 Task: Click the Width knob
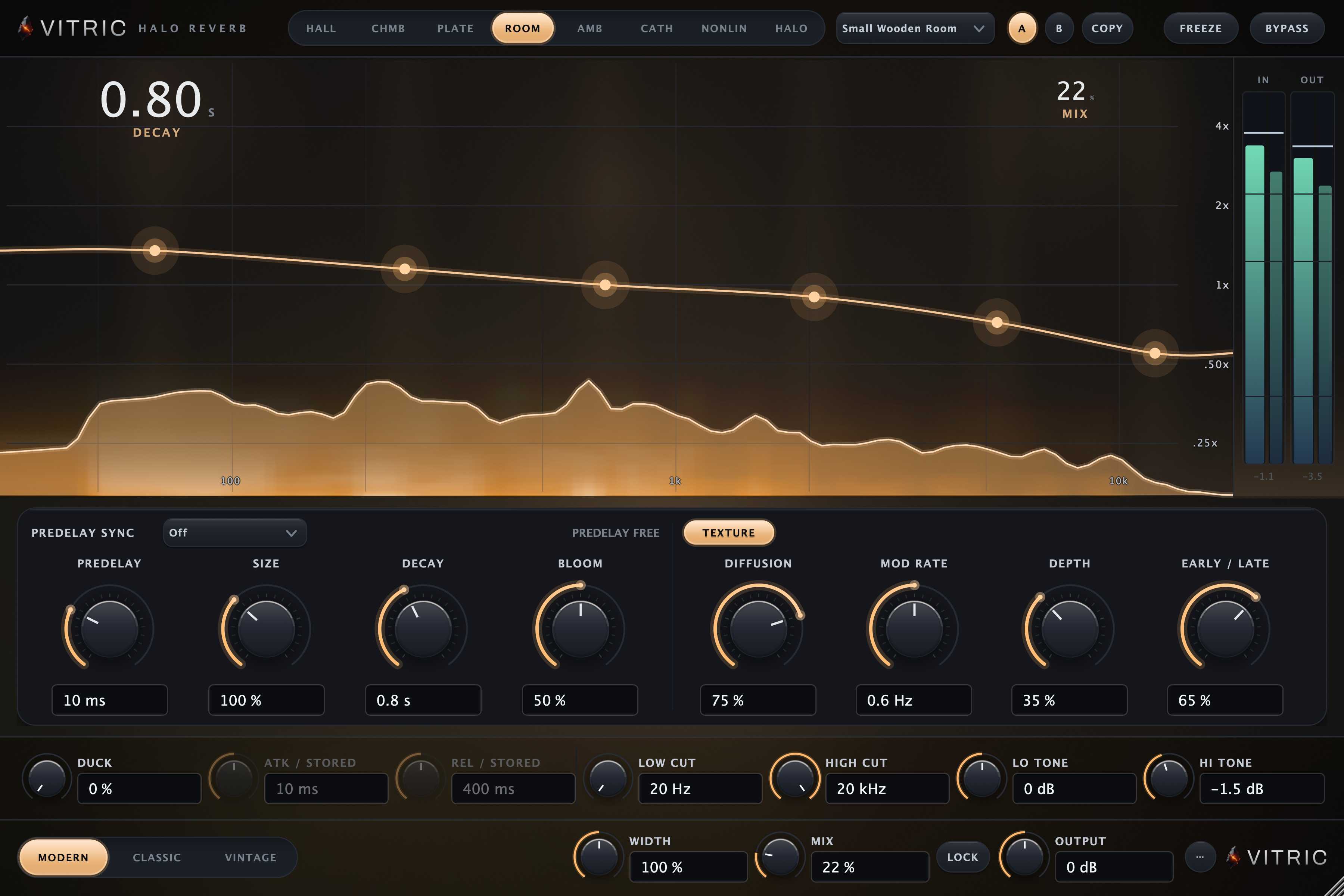point(598,856)
